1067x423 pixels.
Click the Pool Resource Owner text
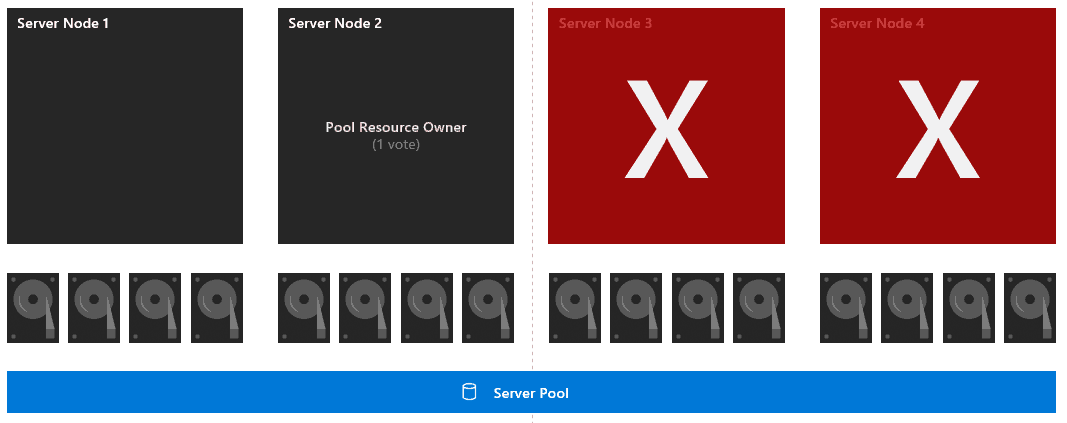[396, 127]
